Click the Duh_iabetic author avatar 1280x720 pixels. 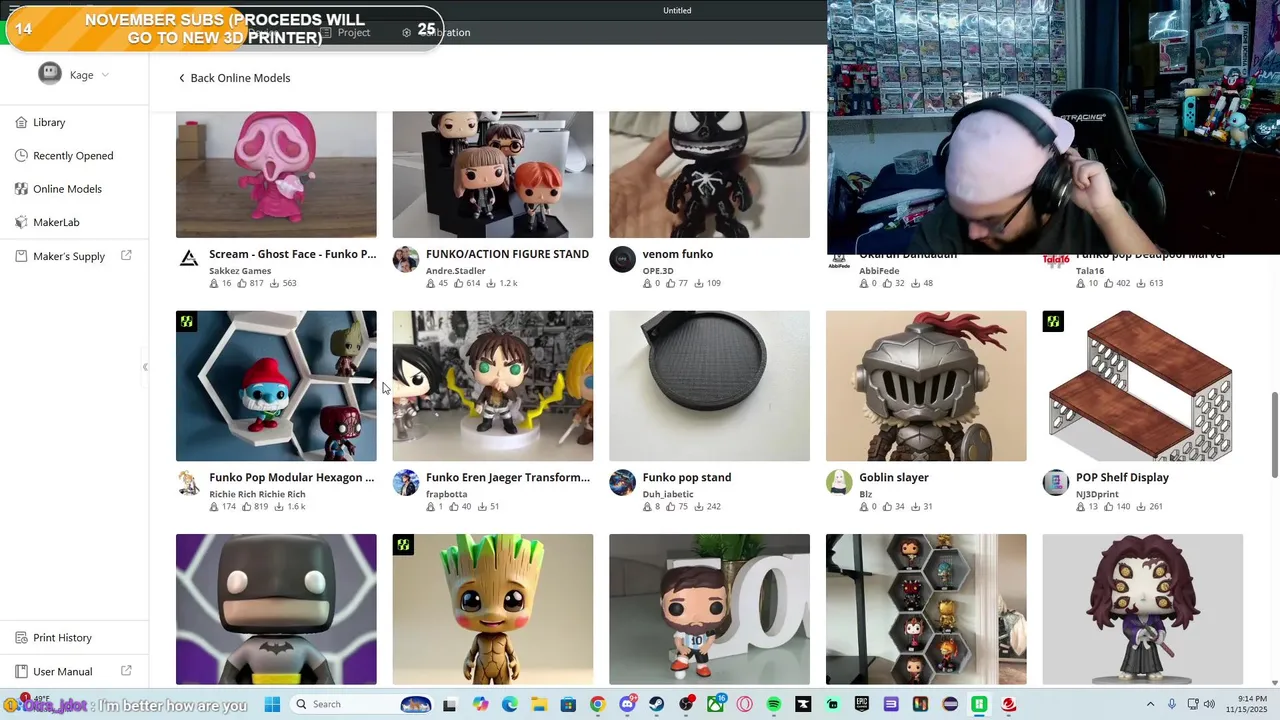622,483
